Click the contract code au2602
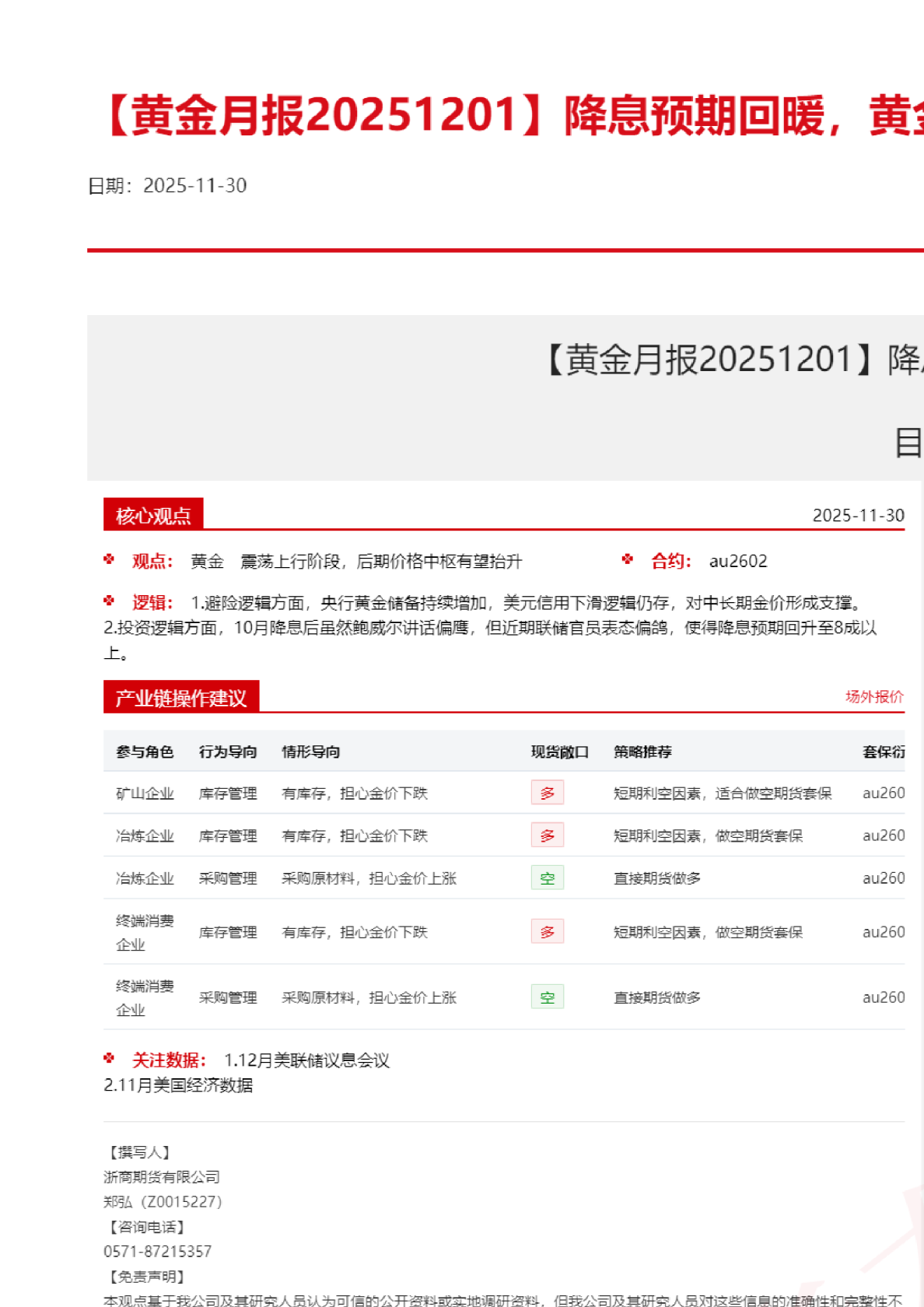Image resolution: width=924 pixels, height=1307 pixels. pyautogui.click(x=737, y=561)
